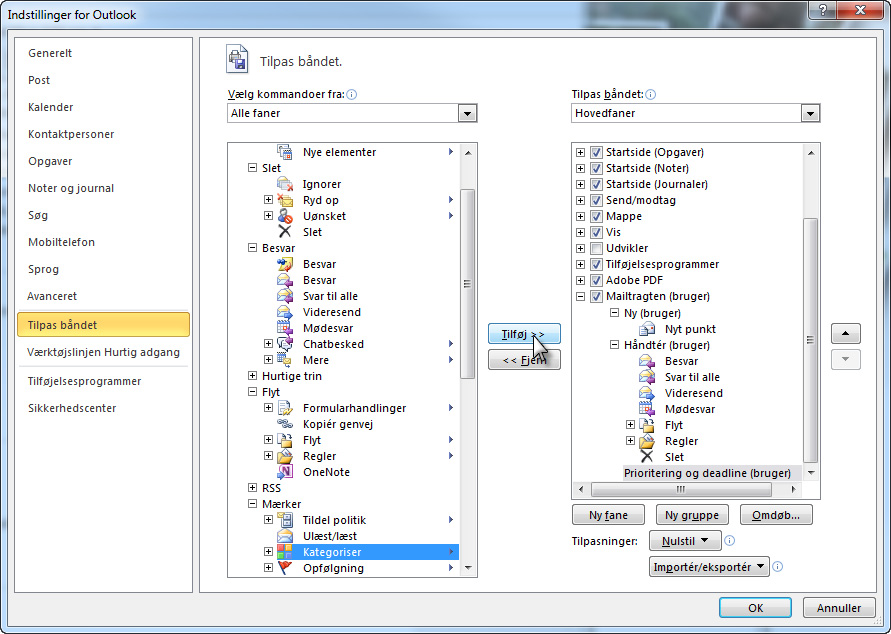Toggle the Startside (Noter) checkbox
The width and height of the screenshot is (891, 634).
(x=596, y=168)
